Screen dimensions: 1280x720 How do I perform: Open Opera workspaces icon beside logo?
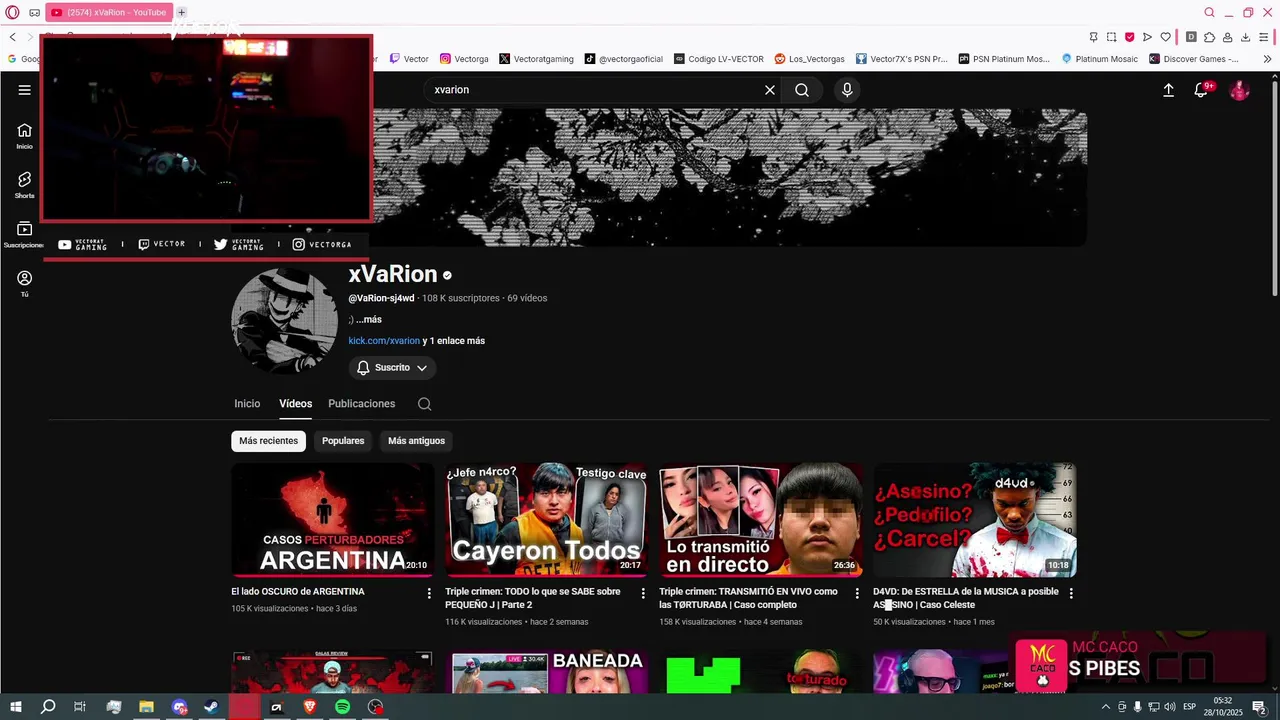[35, 13]
